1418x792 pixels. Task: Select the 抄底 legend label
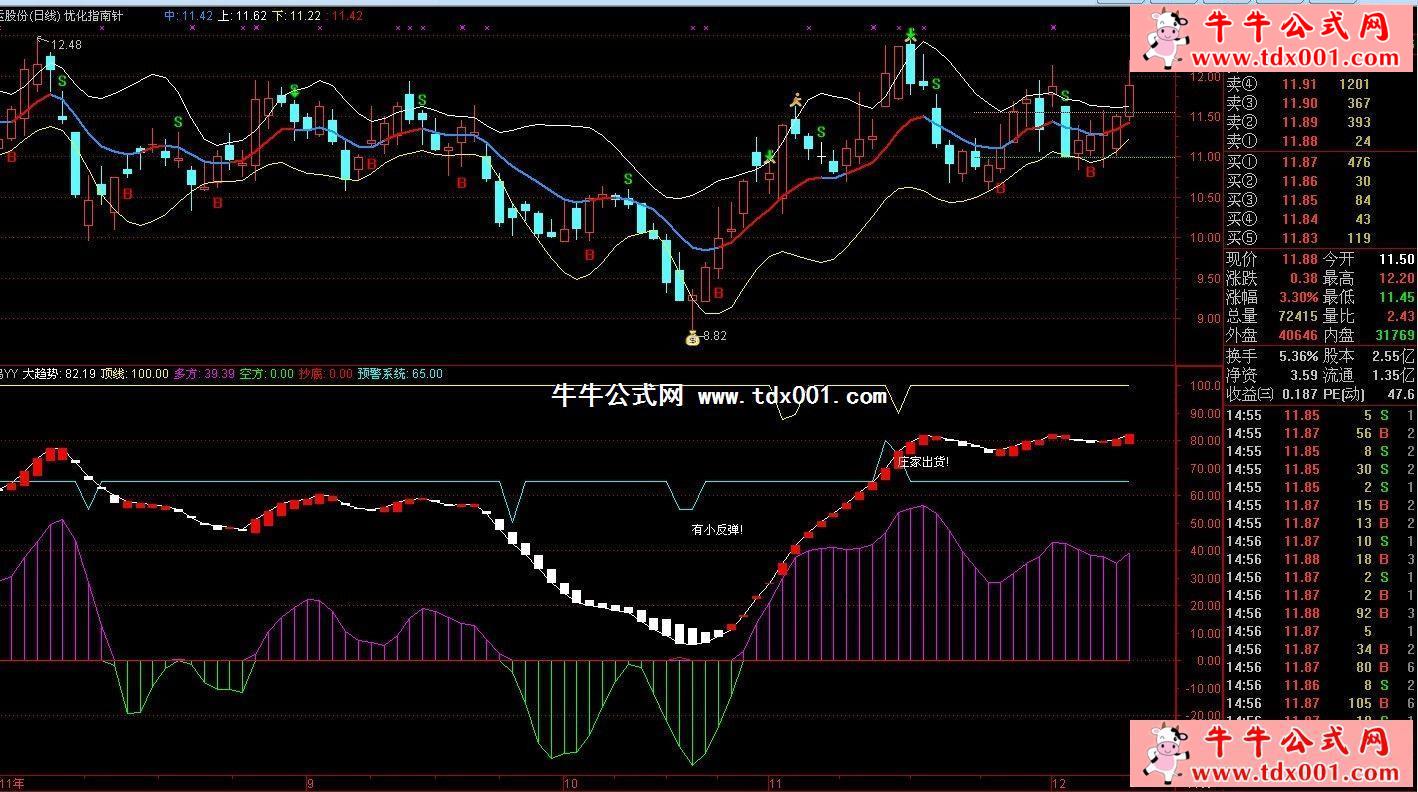click(x=312, y=374)
